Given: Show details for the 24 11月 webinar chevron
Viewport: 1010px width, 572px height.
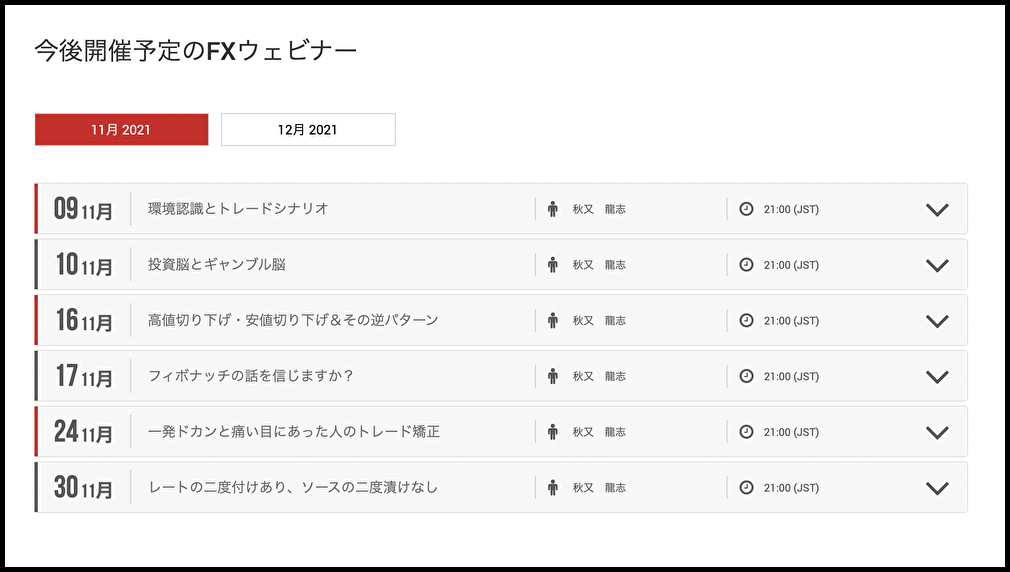Looking at the screenshot, I should click(x=937, y=433).
